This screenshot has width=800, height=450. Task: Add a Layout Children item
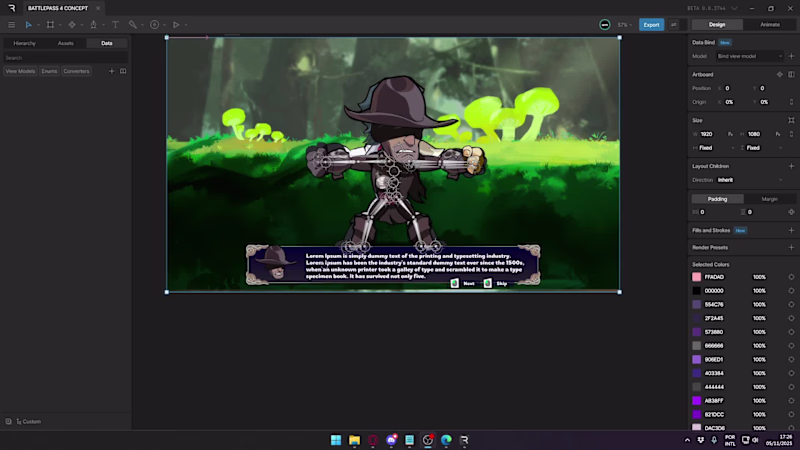791,166
